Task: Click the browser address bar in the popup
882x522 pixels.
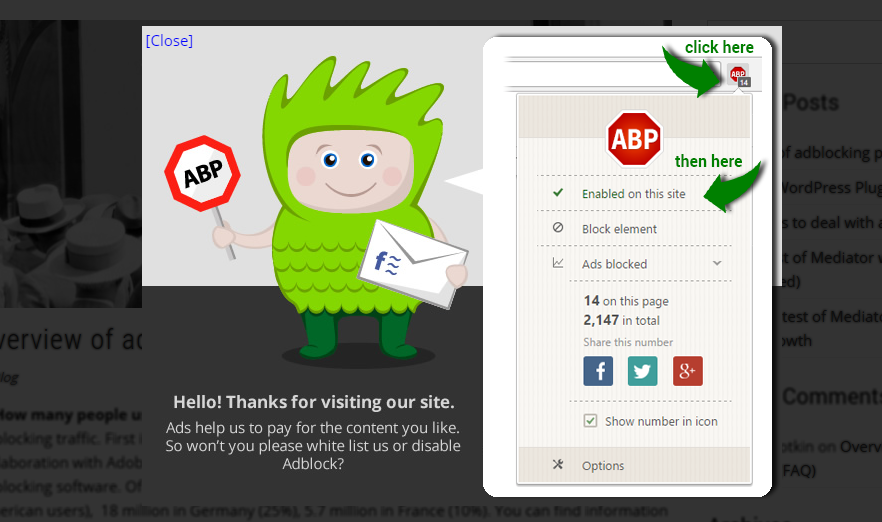Action: 613,74
